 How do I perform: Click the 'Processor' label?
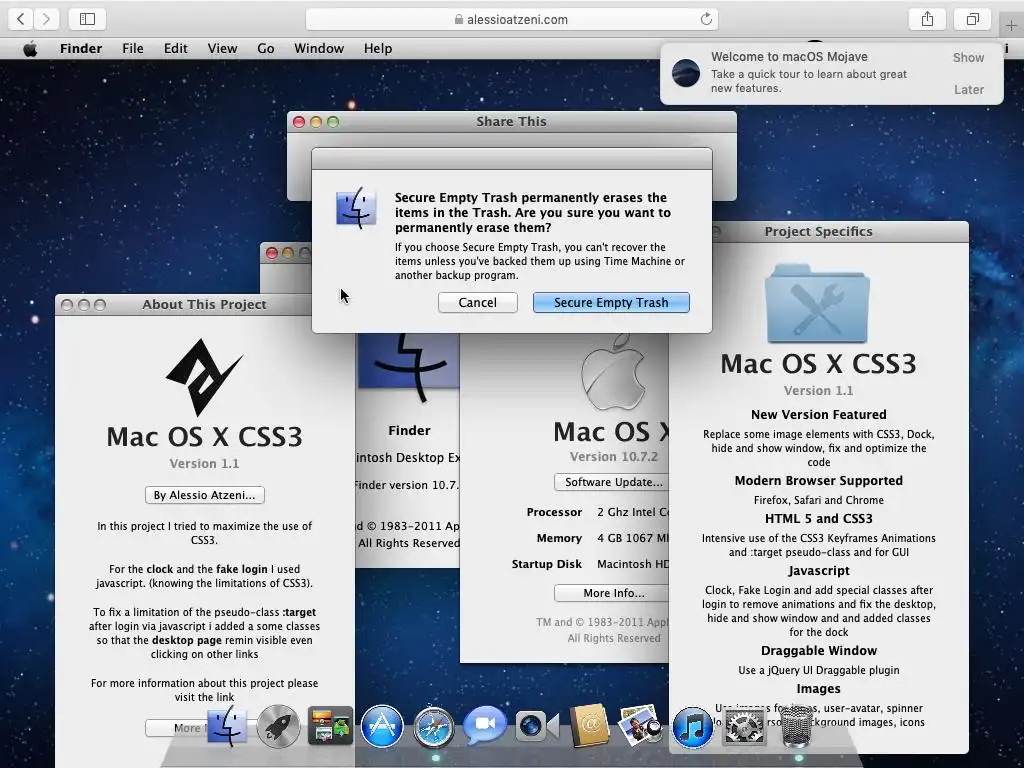554,512
